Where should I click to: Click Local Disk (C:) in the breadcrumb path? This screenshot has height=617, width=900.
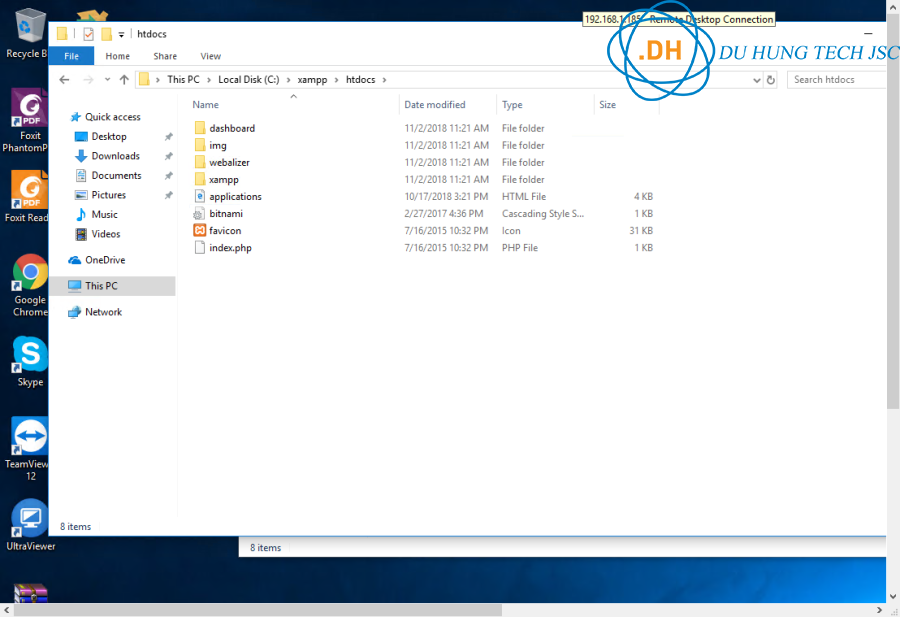click(x=248, y=80)
